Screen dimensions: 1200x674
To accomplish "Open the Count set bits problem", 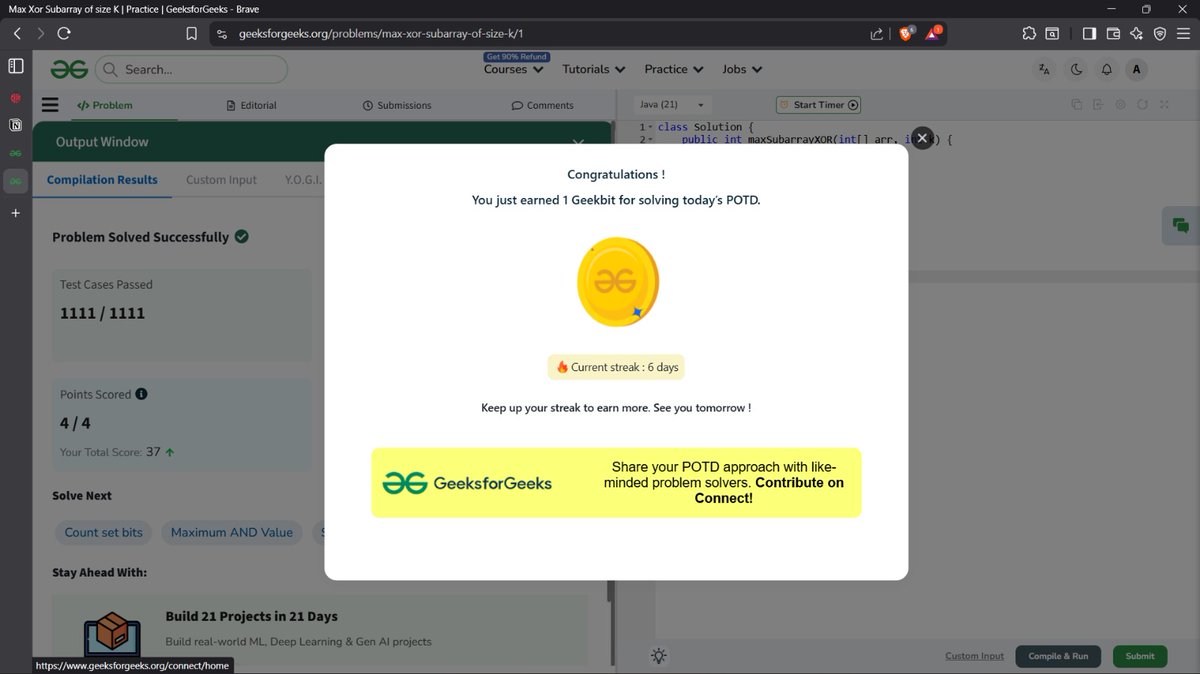I will tap(103, 532).
